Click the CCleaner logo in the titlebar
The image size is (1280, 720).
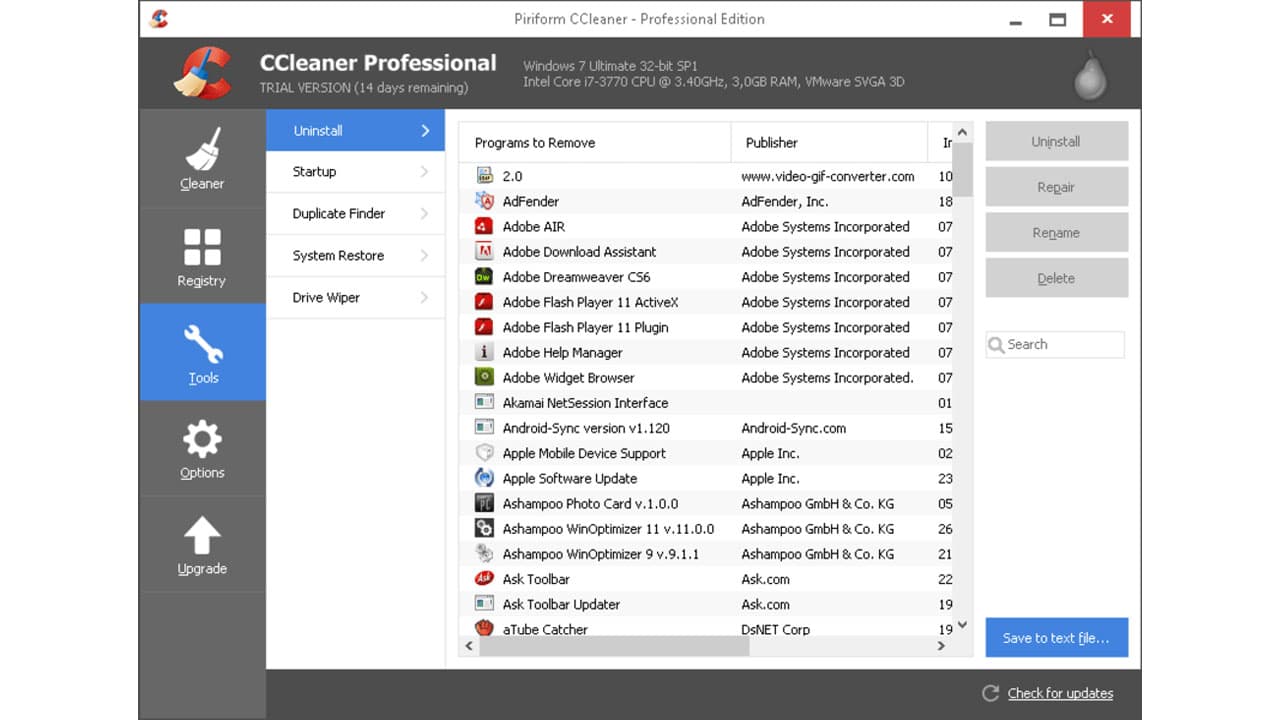point(157,18)
